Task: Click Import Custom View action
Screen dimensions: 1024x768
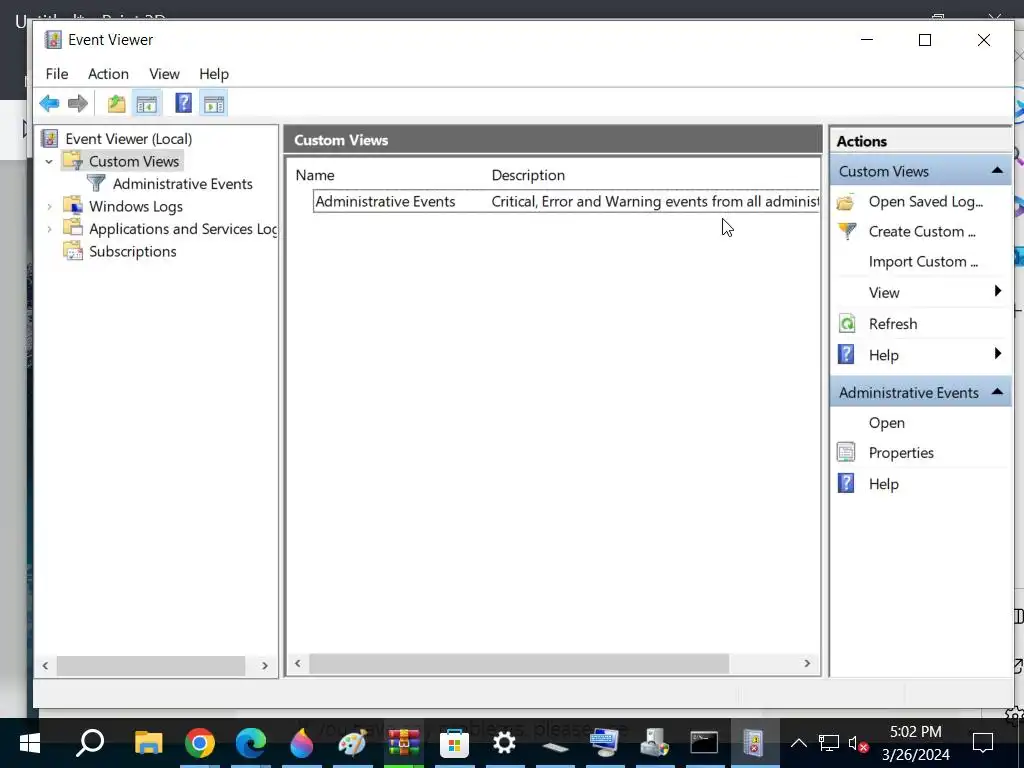Action: click(x=923, y=261)
